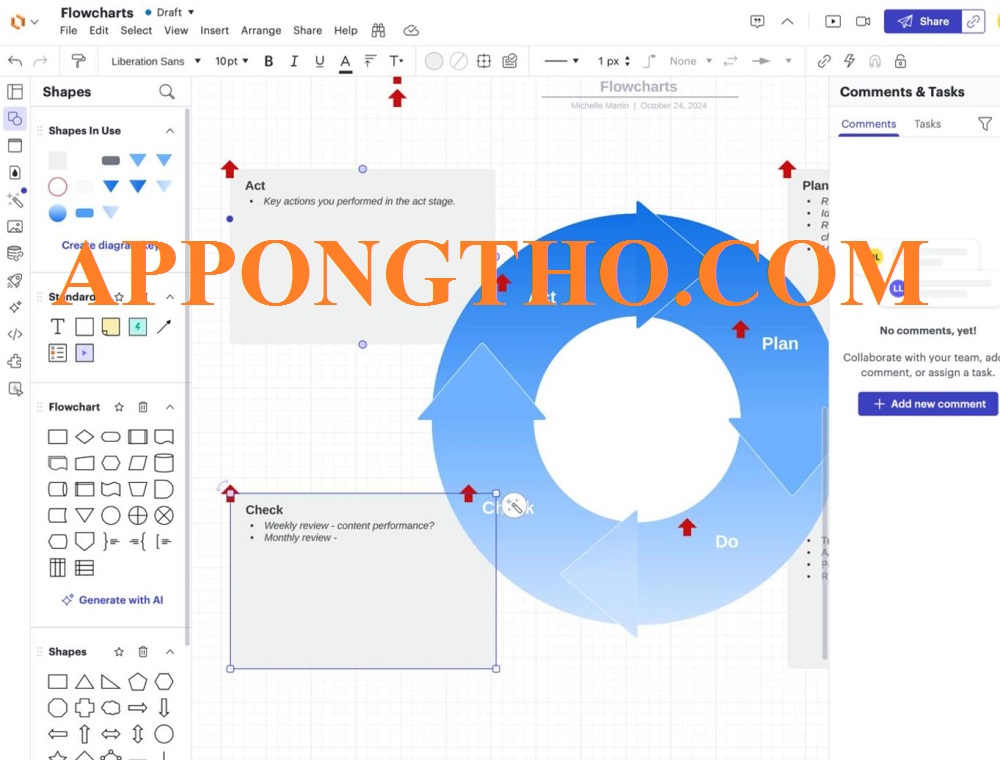
Task: Select the Check text box on canvas
Action: tap(363, 581)
